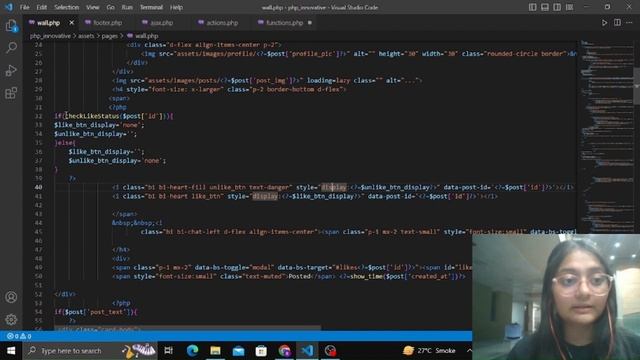Open the Help menu
Screen dimensions: 640x360
click(176, 7)
